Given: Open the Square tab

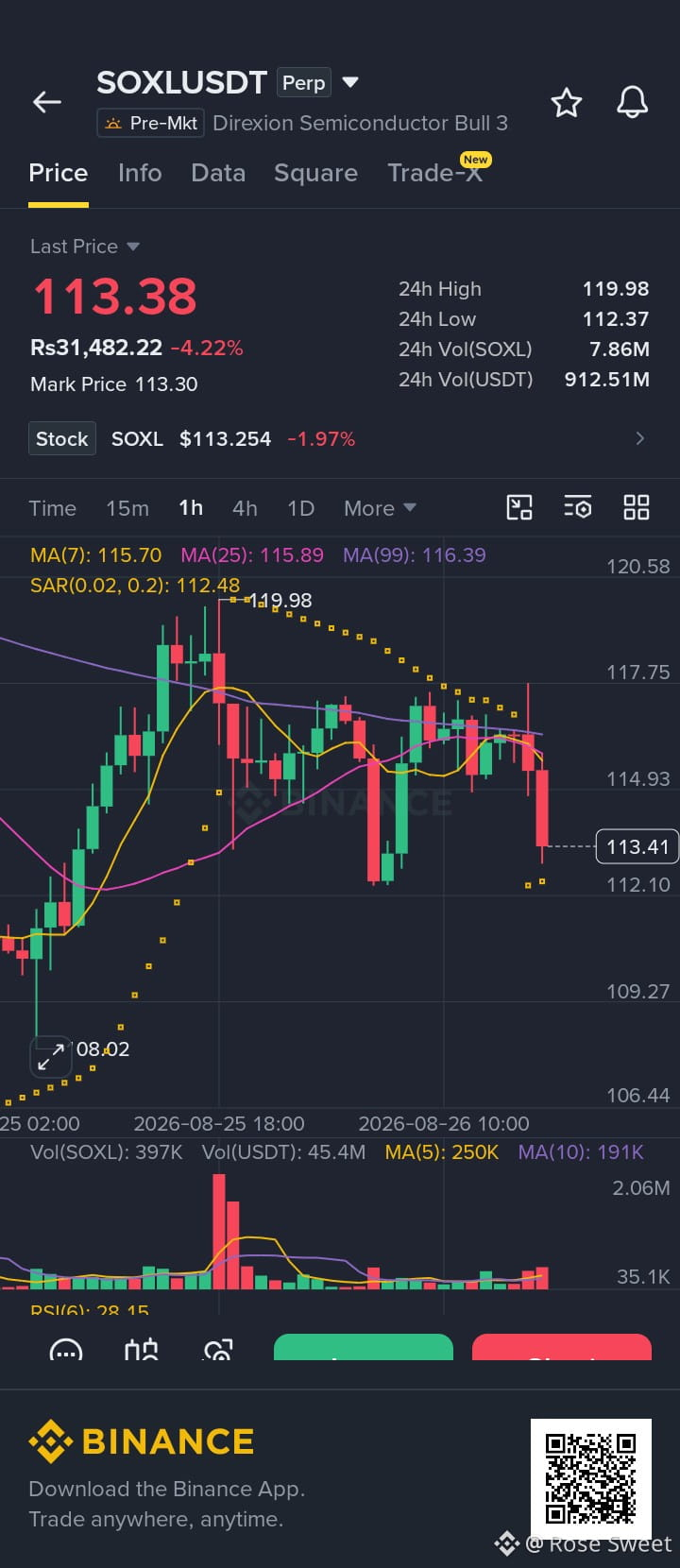Looking at the screenshot, I should tap(315, 173).
